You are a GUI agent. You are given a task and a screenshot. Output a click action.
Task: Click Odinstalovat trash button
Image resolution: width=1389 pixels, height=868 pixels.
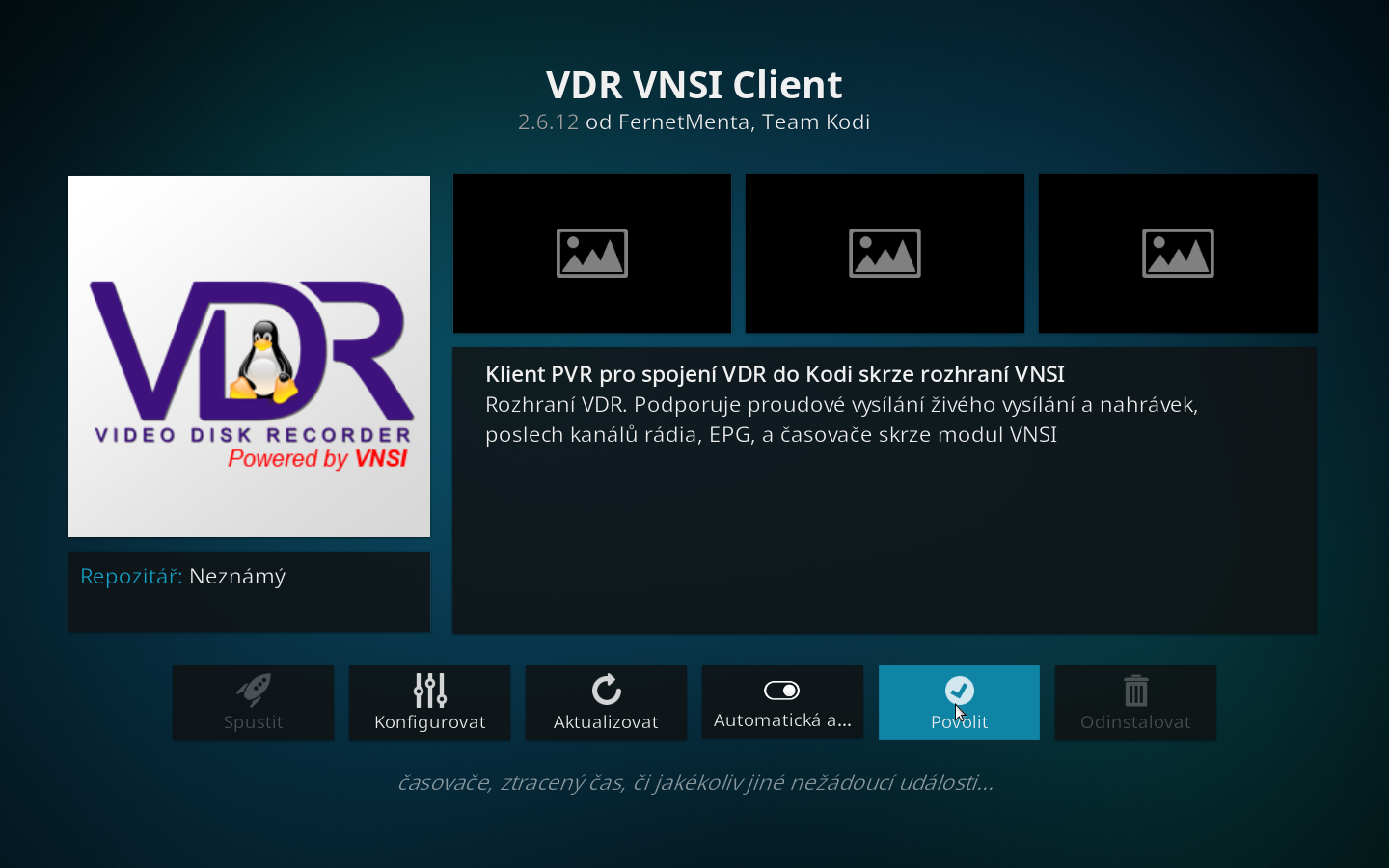click(x=1135, y=703)
